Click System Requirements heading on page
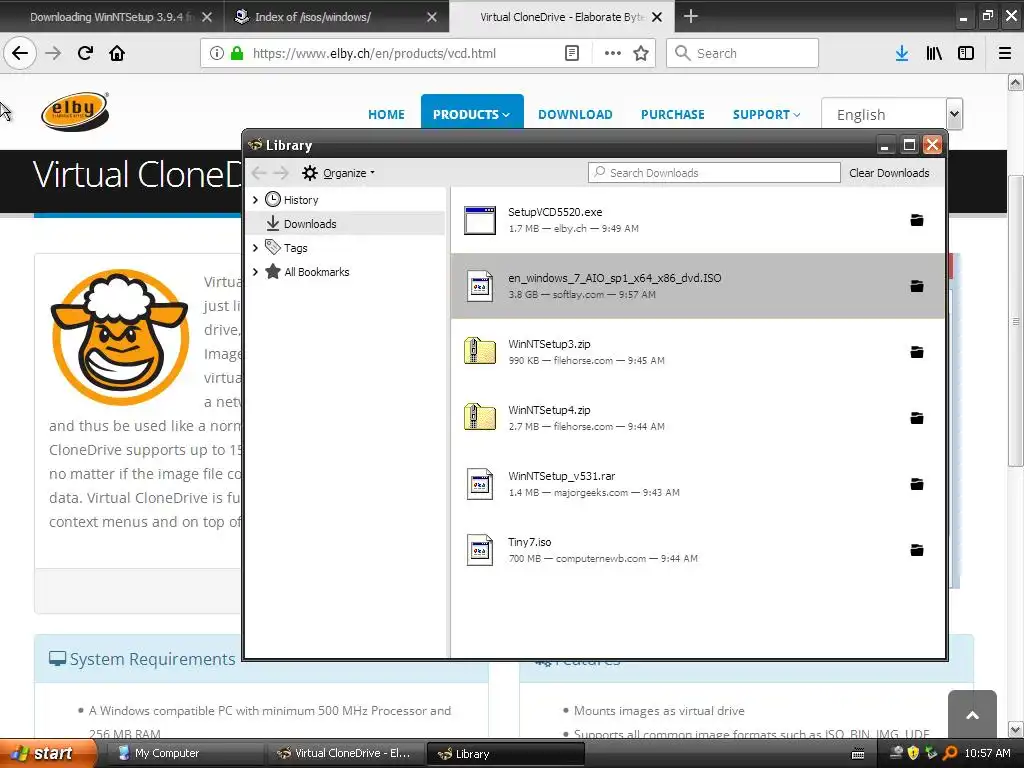The image size is (1024, 768). [152, 659]
